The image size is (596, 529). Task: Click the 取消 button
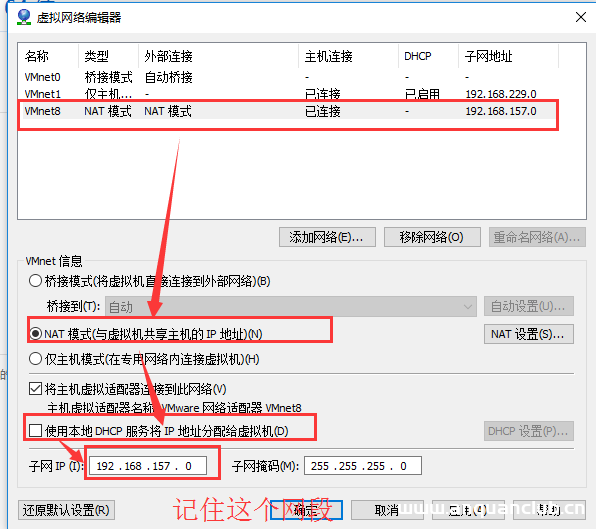pos(387,510)
